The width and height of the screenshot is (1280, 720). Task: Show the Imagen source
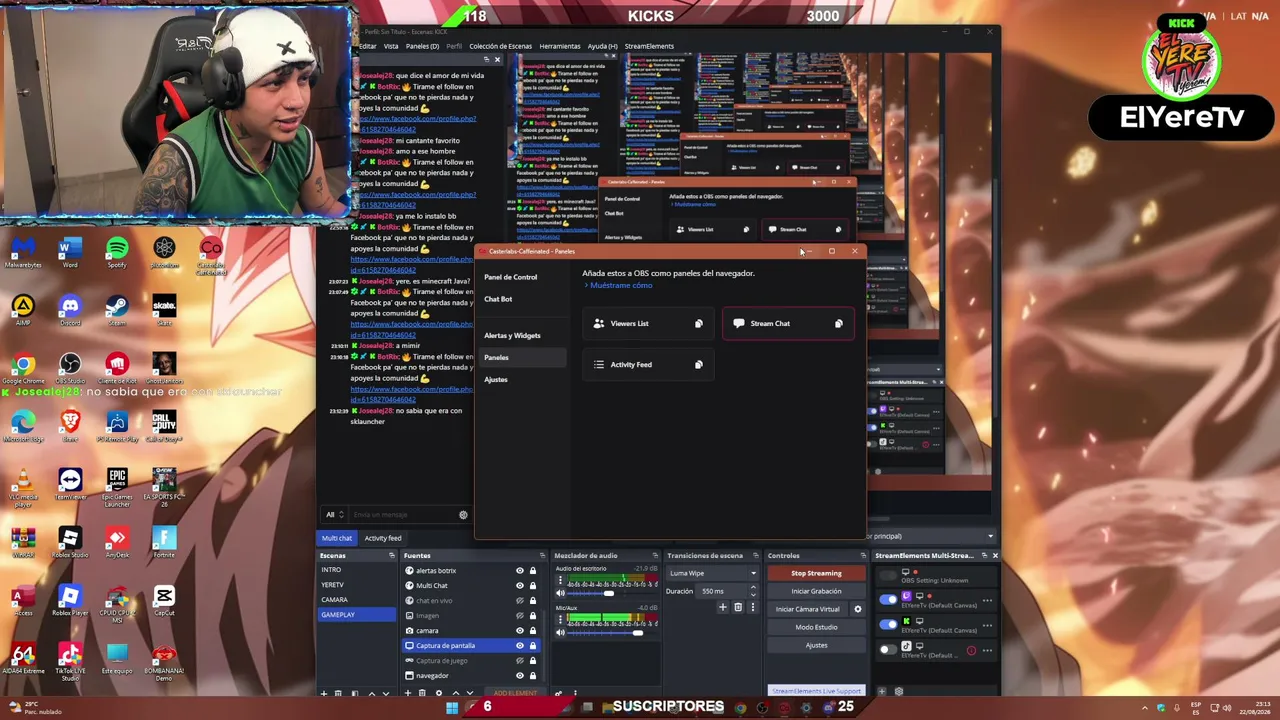click(x=519, y=616)
